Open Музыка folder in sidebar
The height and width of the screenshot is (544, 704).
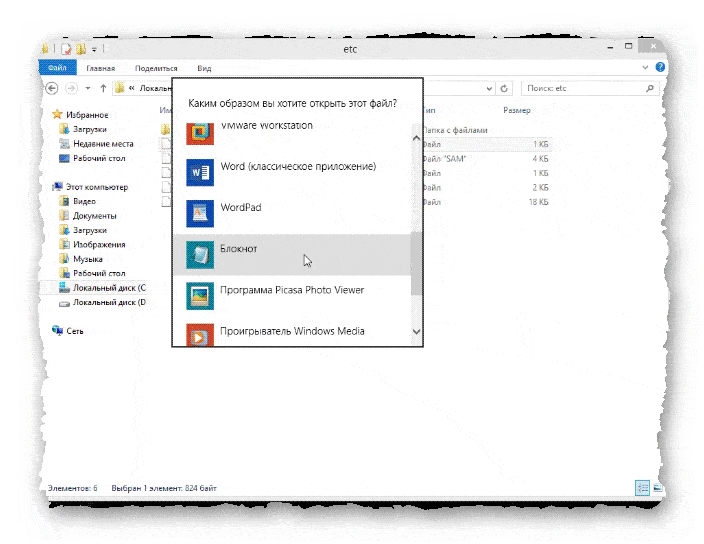(88, 259)
